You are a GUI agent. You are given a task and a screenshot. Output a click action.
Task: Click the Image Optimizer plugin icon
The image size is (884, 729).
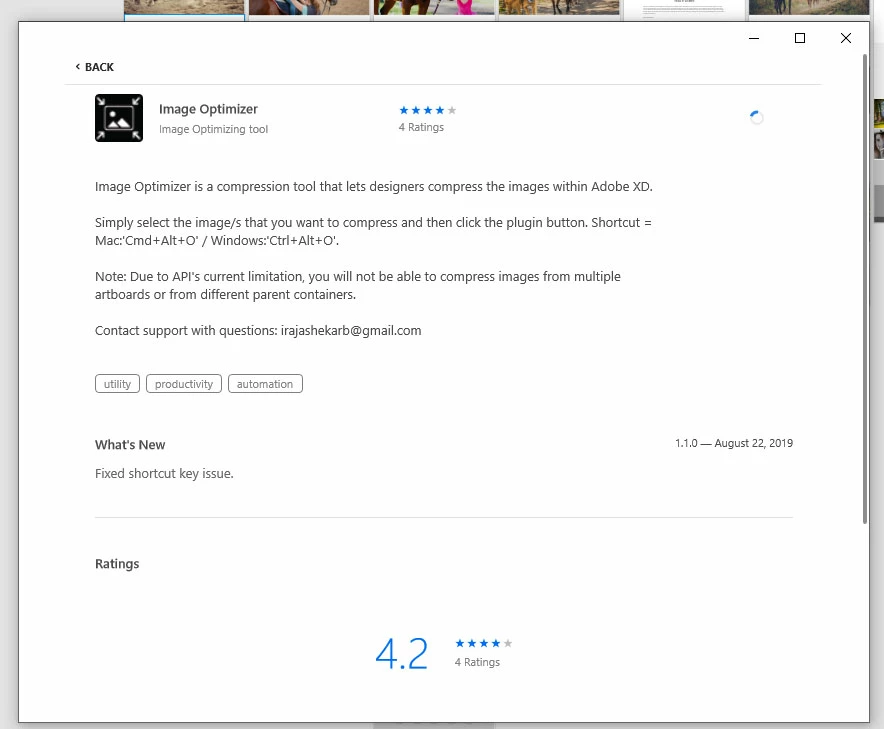coord(119,118)
